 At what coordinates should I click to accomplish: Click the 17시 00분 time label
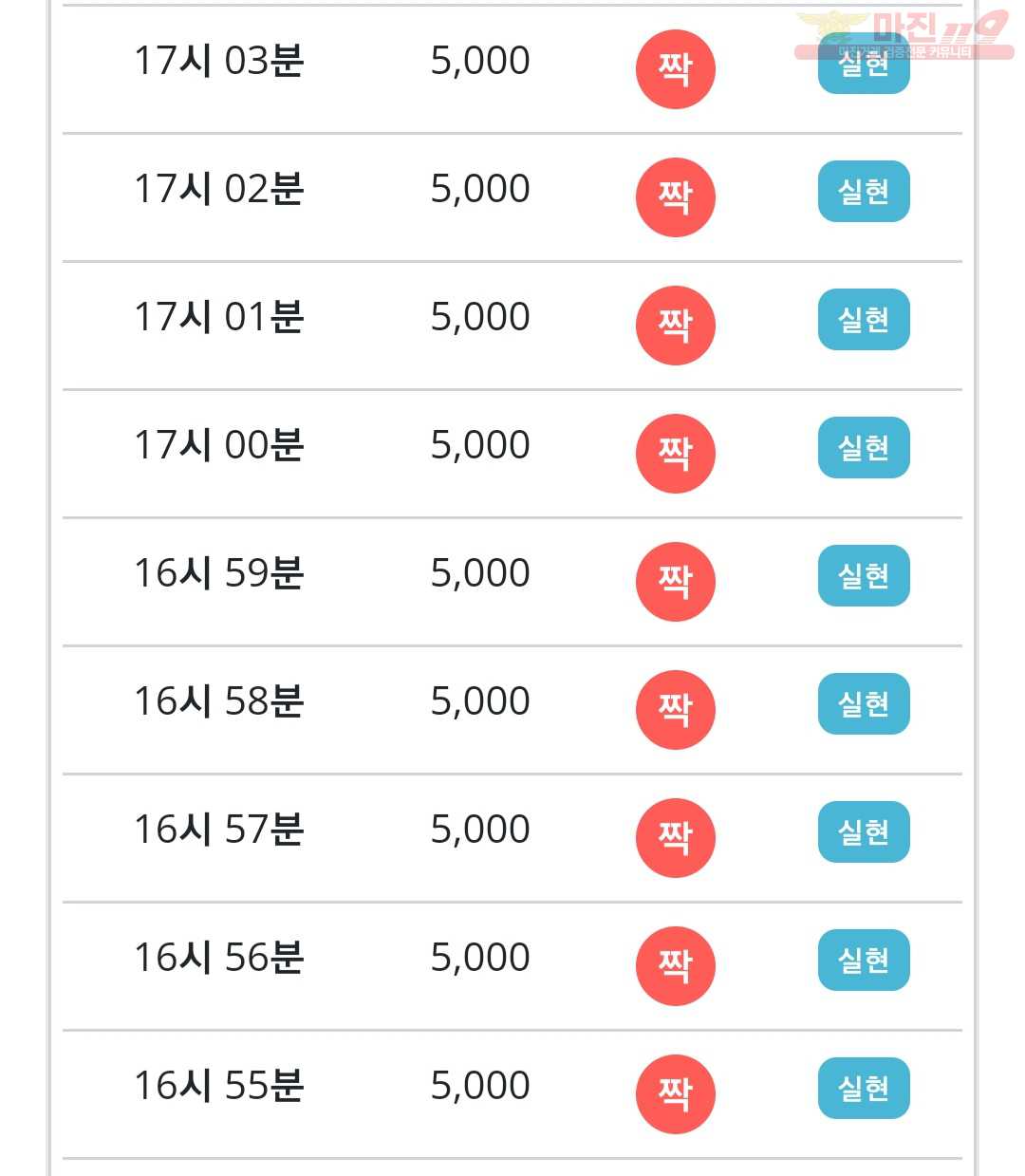[219, 445]
